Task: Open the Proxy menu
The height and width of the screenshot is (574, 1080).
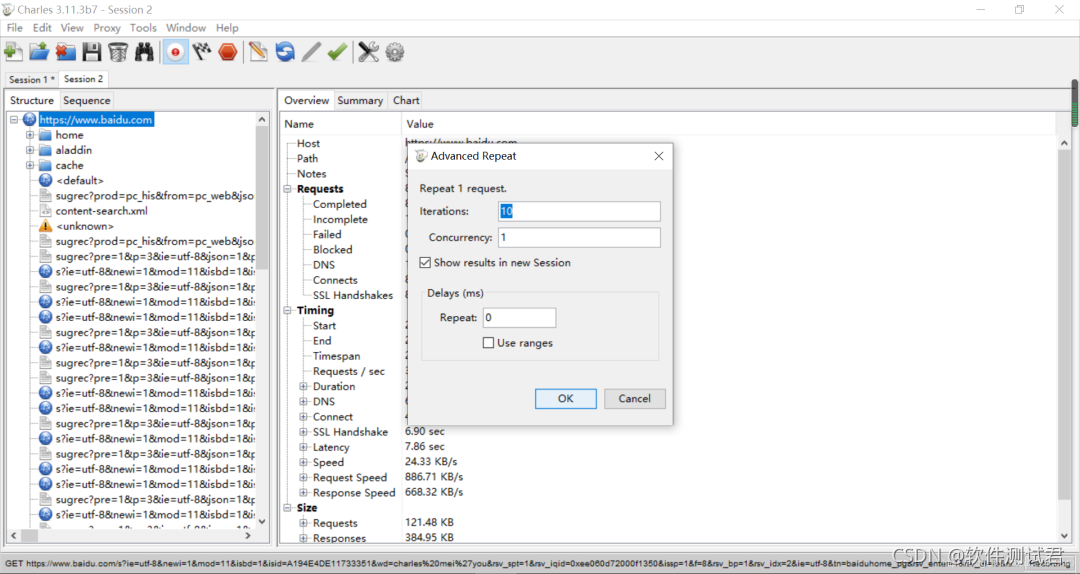Action: point(107,28)
